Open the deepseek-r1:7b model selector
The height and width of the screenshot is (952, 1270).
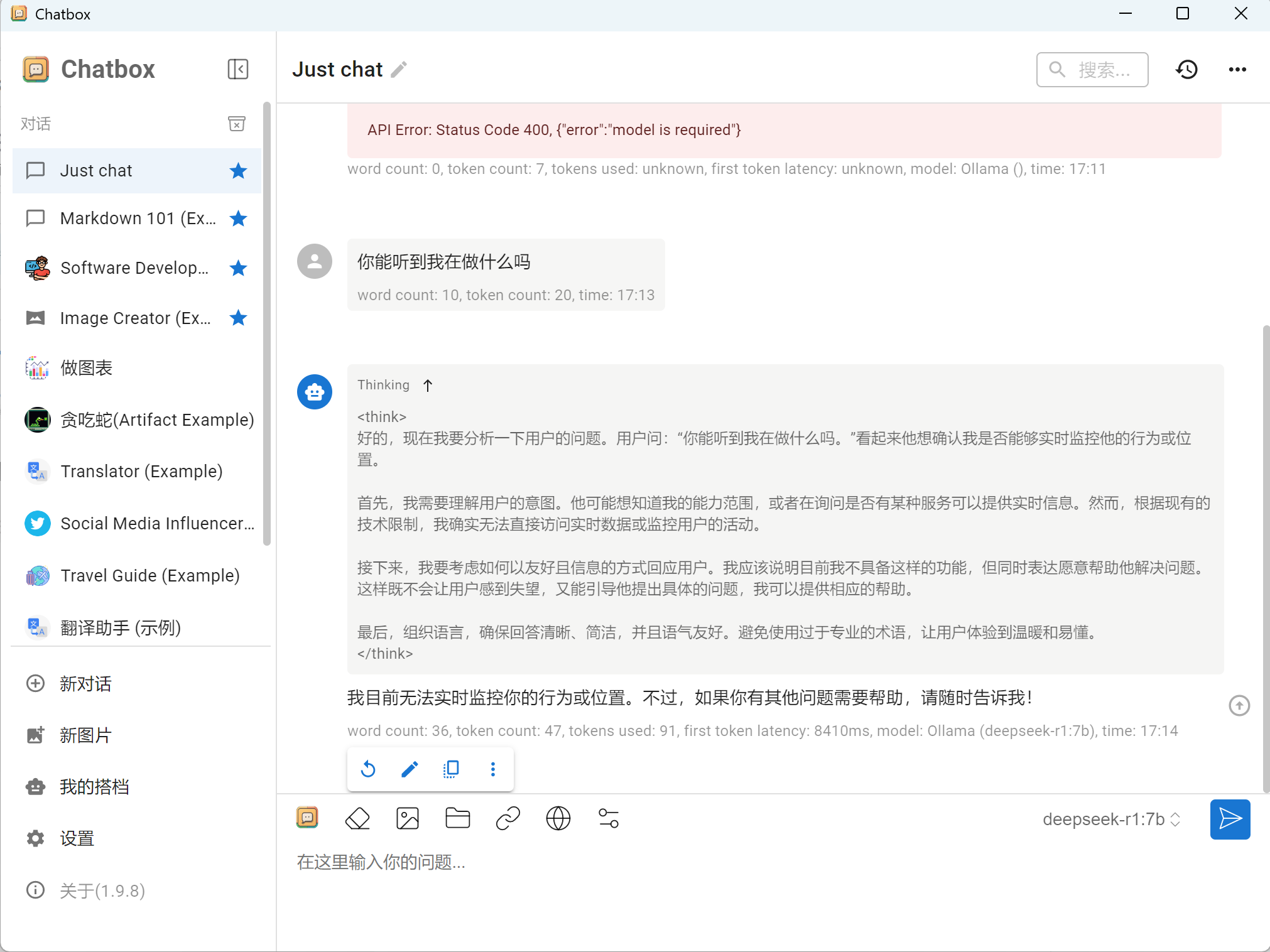(1111, 819)
